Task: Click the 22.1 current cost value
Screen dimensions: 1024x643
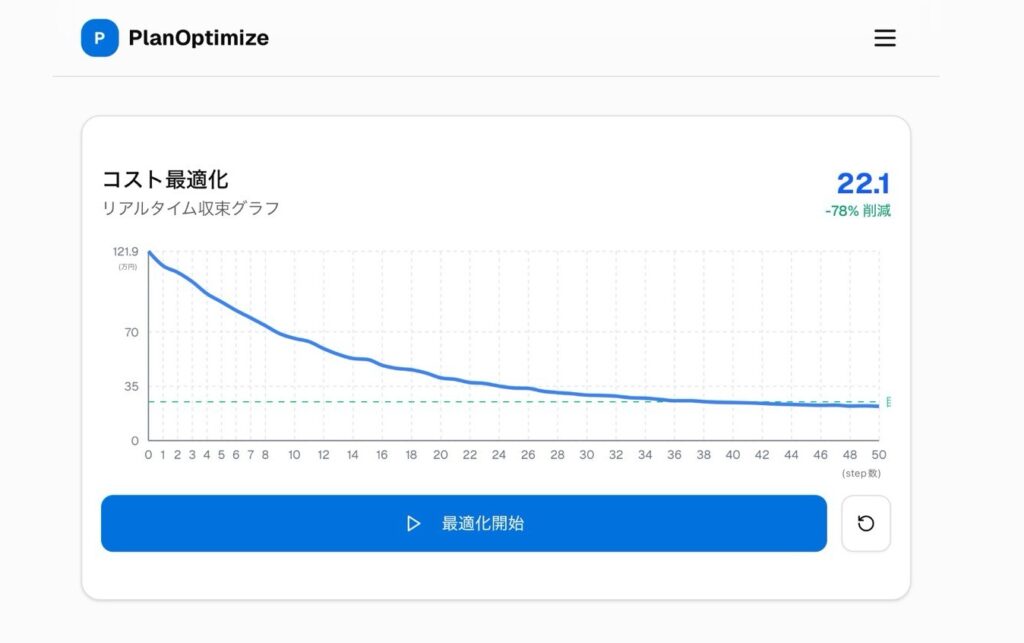Action: pos(863,184)
